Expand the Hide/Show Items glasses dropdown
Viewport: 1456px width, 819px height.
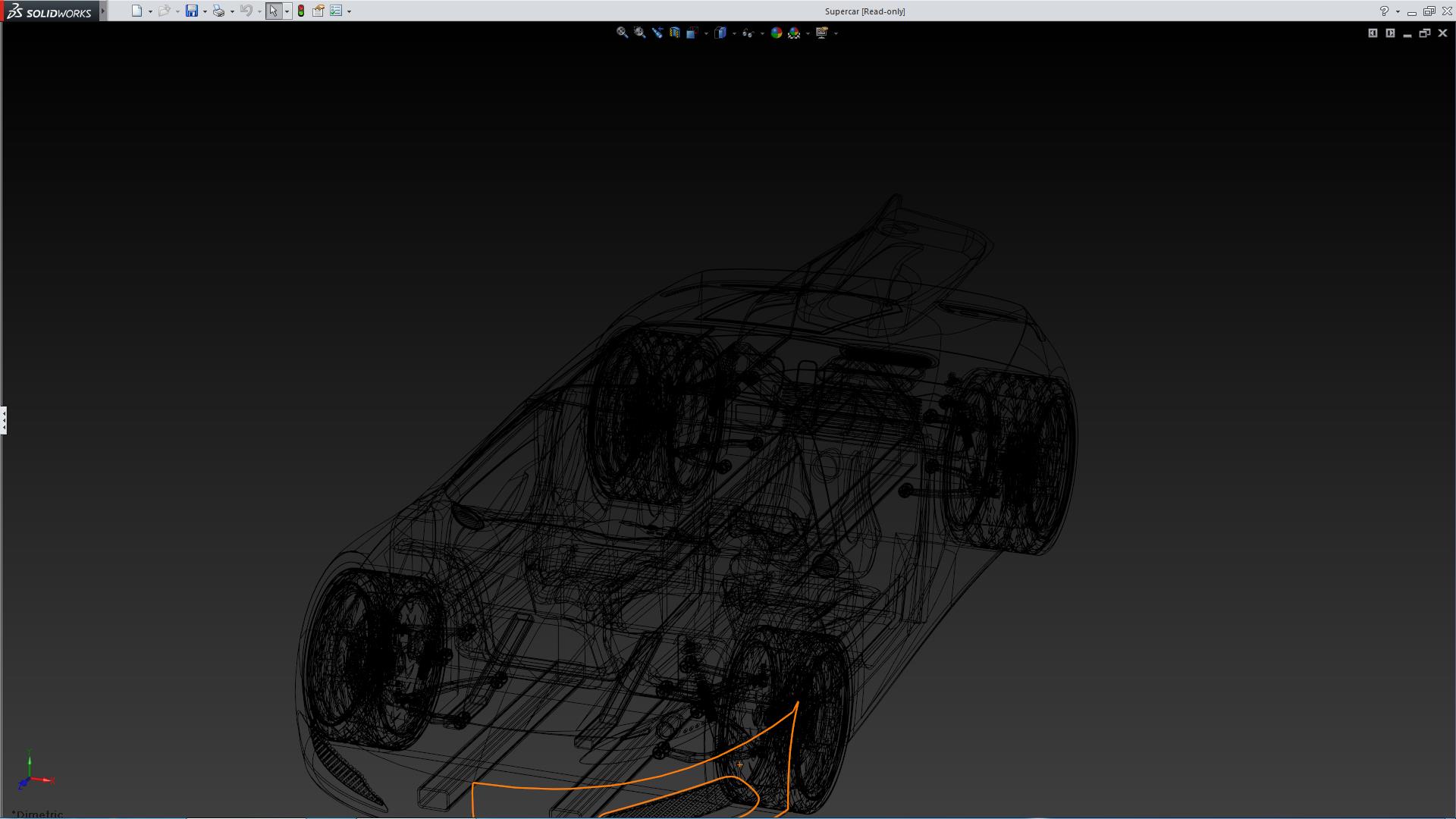[x=762, y=33]
